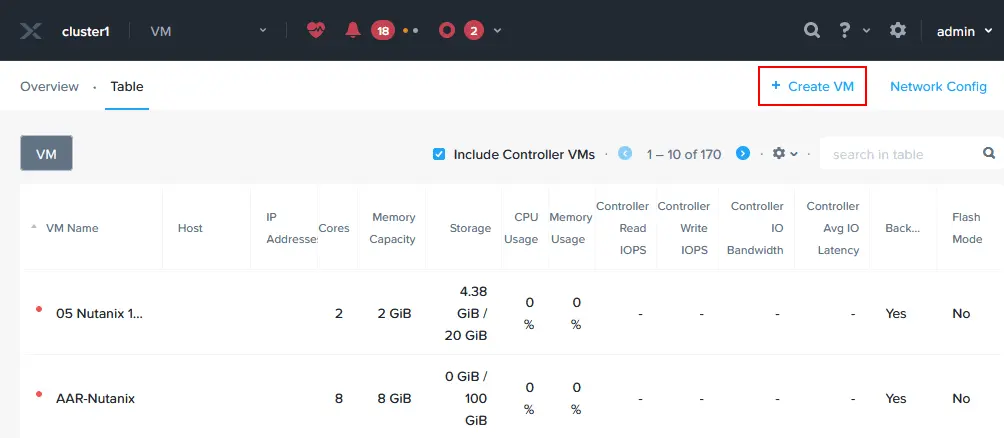Sort by Cores column header
This screenshot has width=1004, height=438.
[x=334, y=228]
